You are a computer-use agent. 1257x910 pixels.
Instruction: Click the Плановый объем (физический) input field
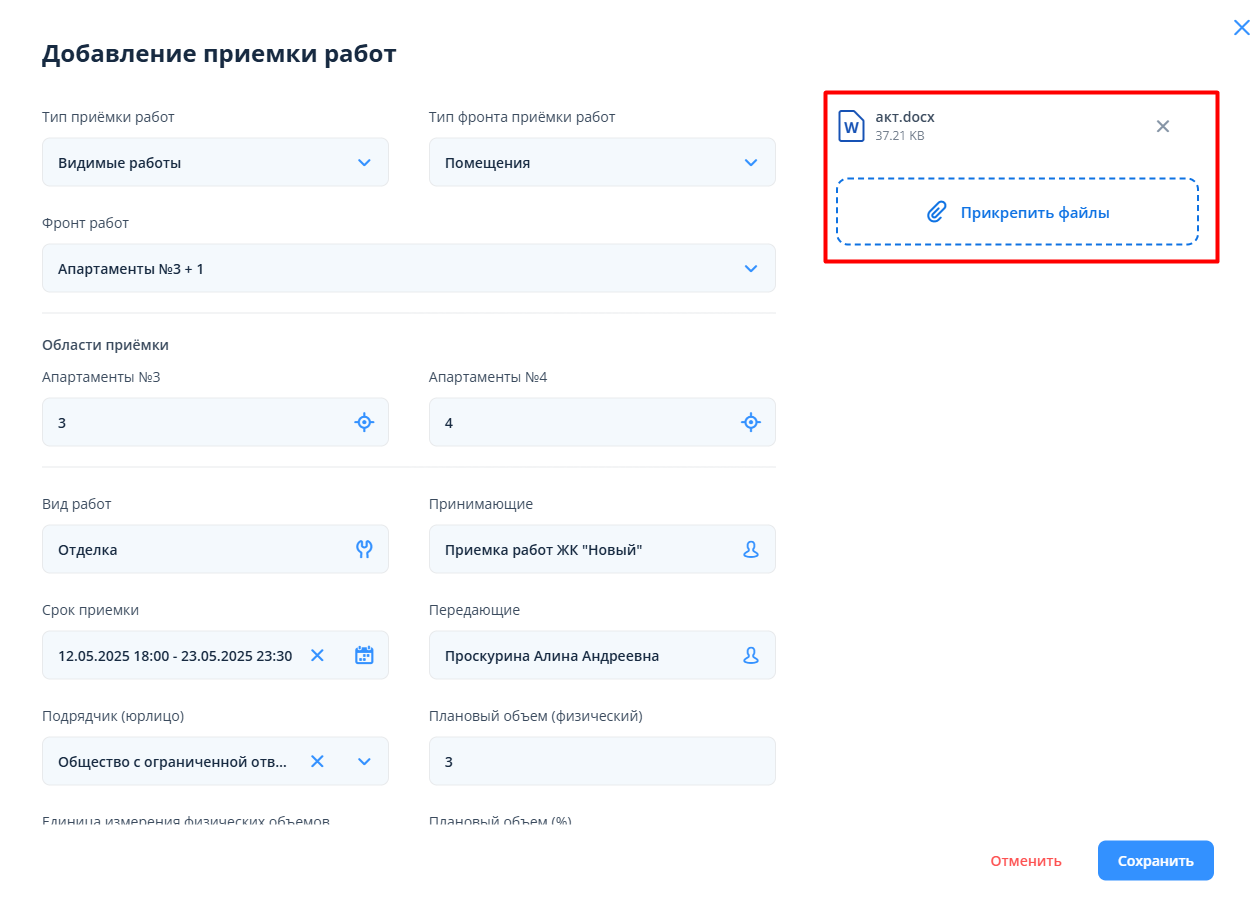click(x=601, y=761)
